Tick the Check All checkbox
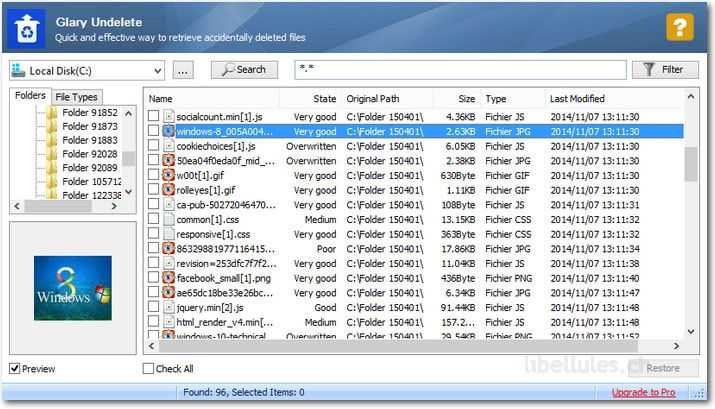 pos(148,368)
